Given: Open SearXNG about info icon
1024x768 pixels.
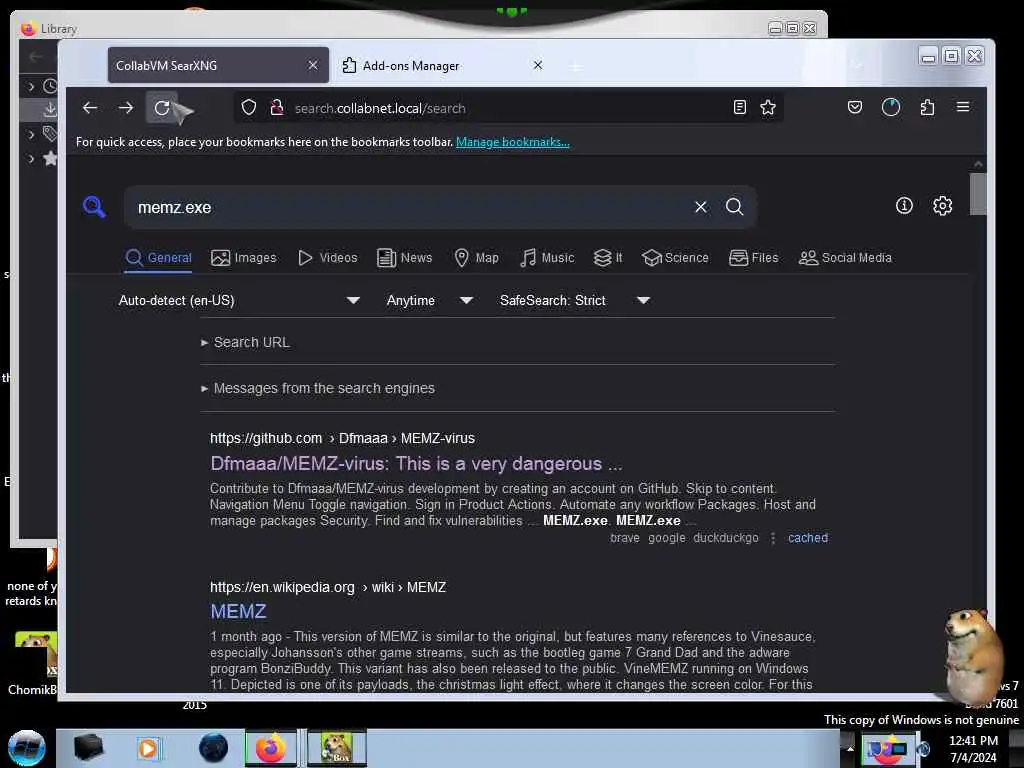Looking at the screenshot, I should [x=904, y=206].
